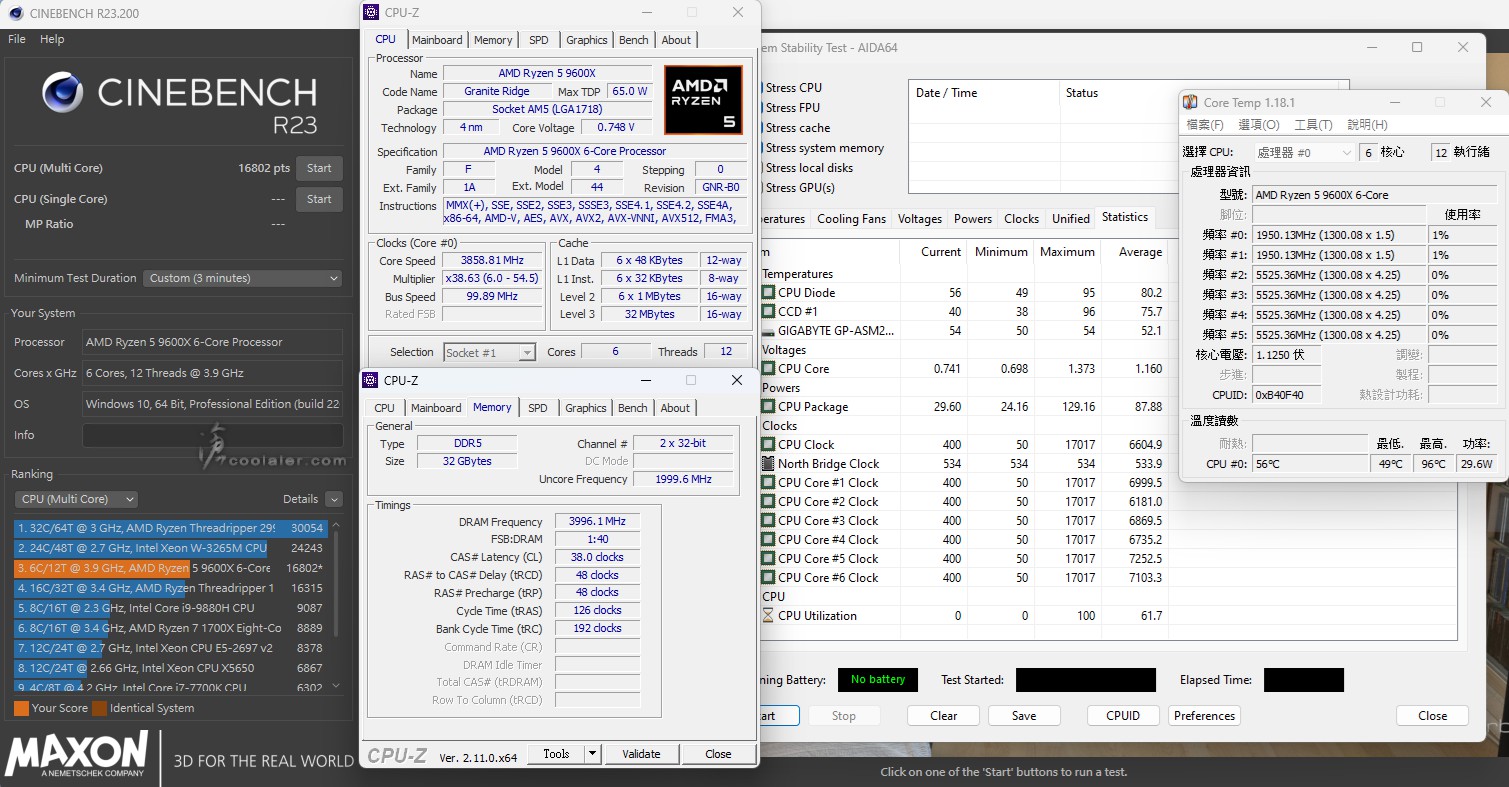Open the CPU (Multi Core) ranking dropdown
Screen dimensions: 1509x787
coord(76,499)
